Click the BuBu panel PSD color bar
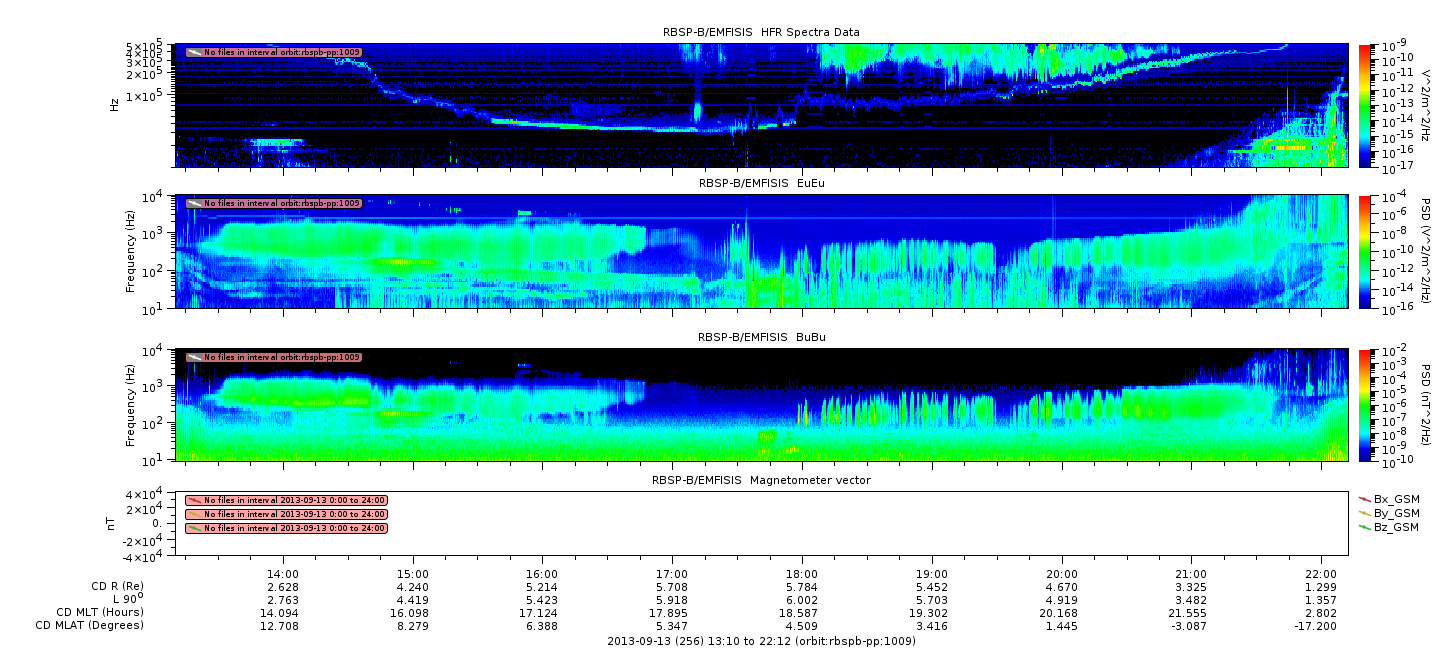The width and height of the screenshot is (1447, 658). pos(1365,405)
